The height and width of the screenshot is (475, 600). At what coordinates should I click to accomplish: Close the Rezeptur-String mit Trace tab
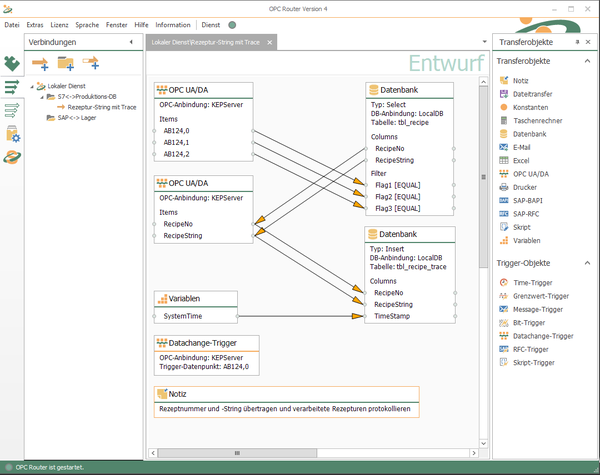point(270,42)
